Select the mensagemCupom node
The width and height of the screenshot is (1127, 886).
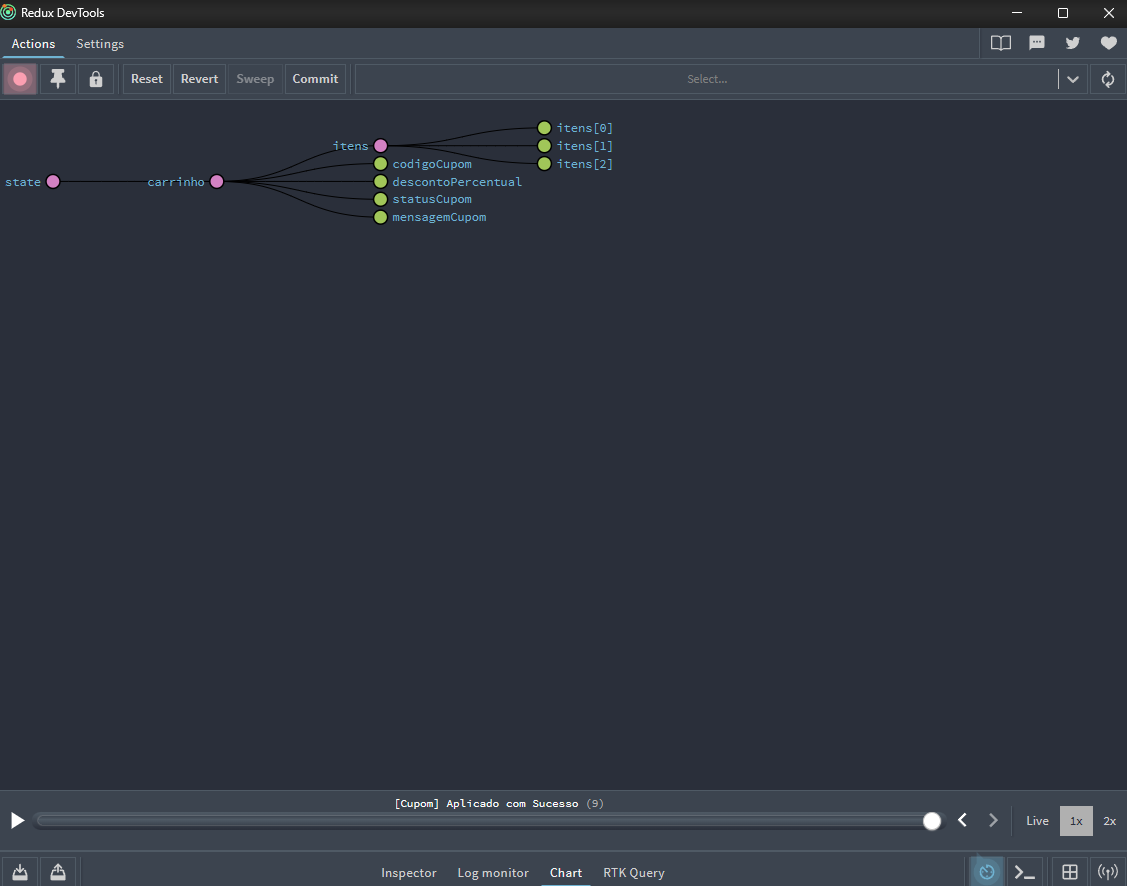click(381, 217)
